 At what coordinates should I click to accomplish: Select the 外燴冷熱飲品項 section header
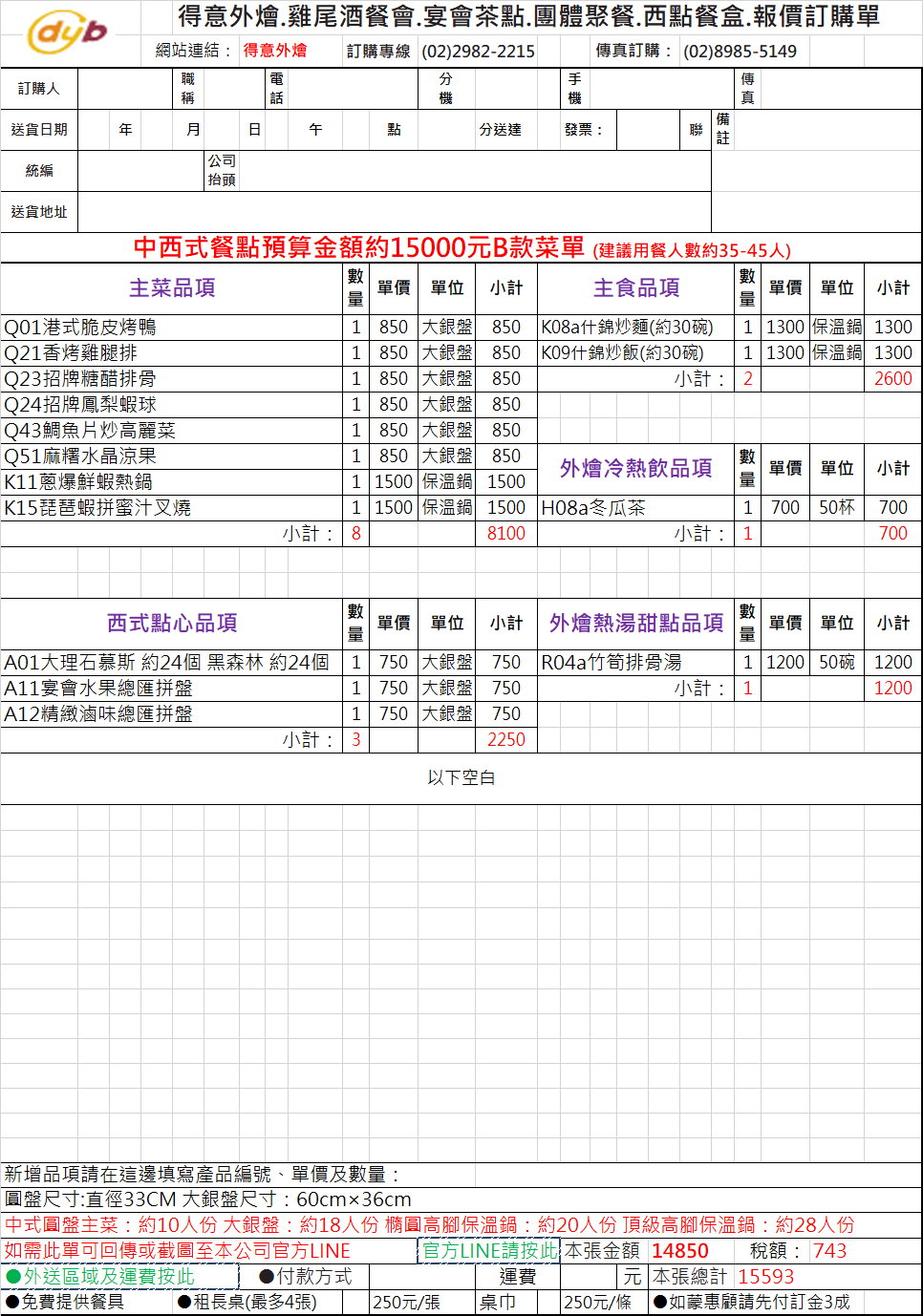tap(636, 468)
